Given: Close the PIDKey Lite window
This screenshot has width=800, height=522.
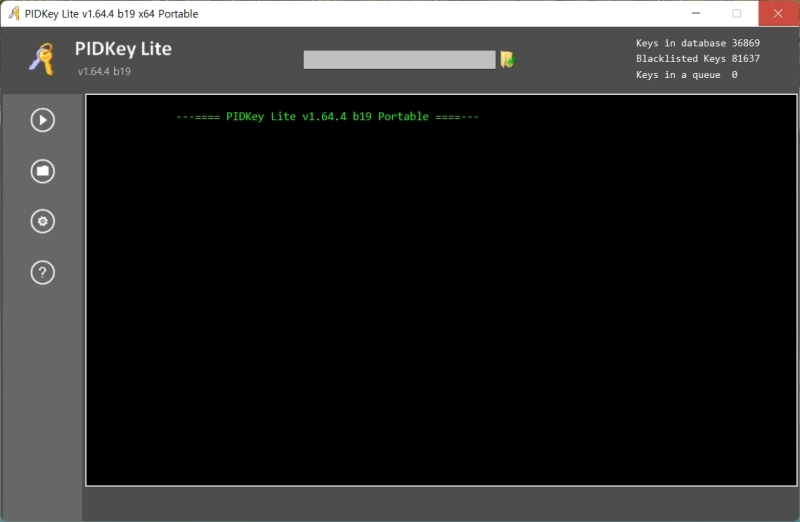Looking at the screenshot, I should click(778, 13).
